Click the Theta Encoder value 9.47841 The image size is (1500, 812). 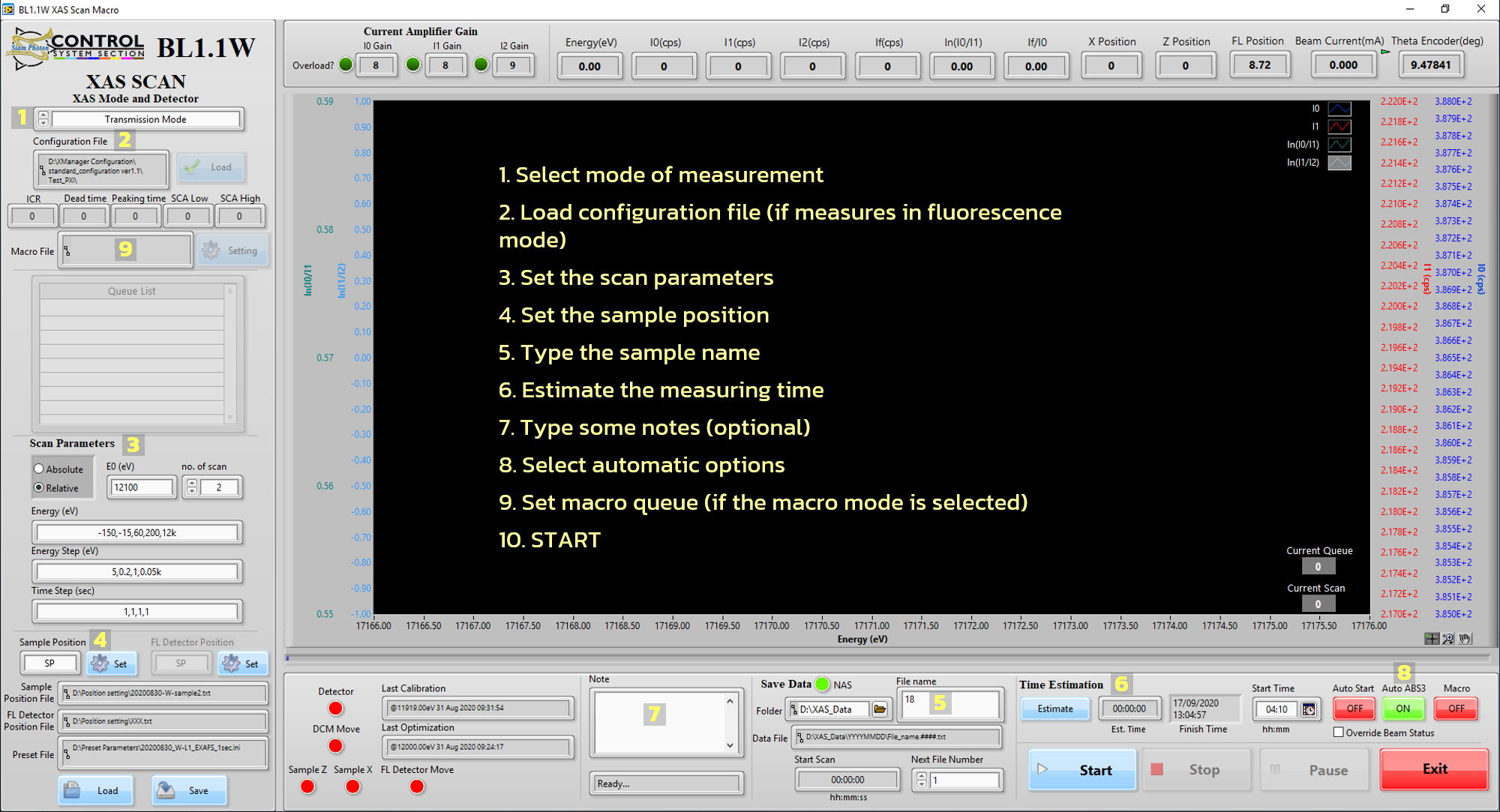tap(1430, 65)
